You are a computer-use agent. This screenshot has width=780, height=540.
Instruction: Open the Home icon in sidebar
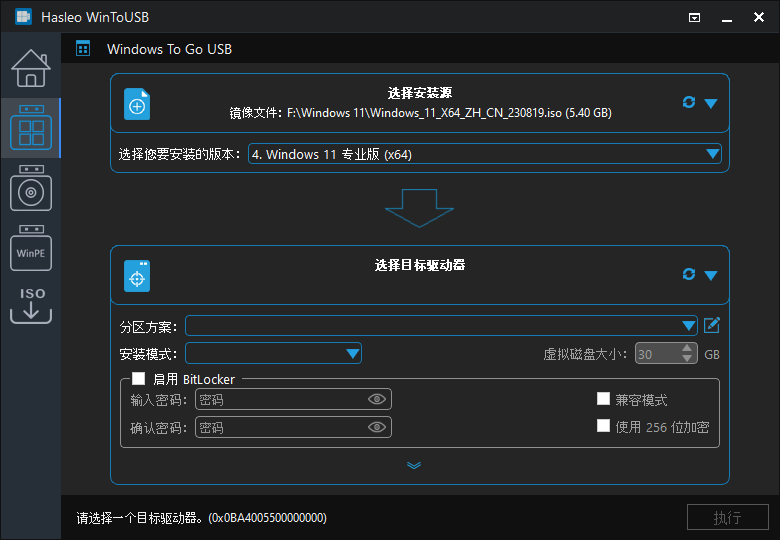[x=30, y=68]
